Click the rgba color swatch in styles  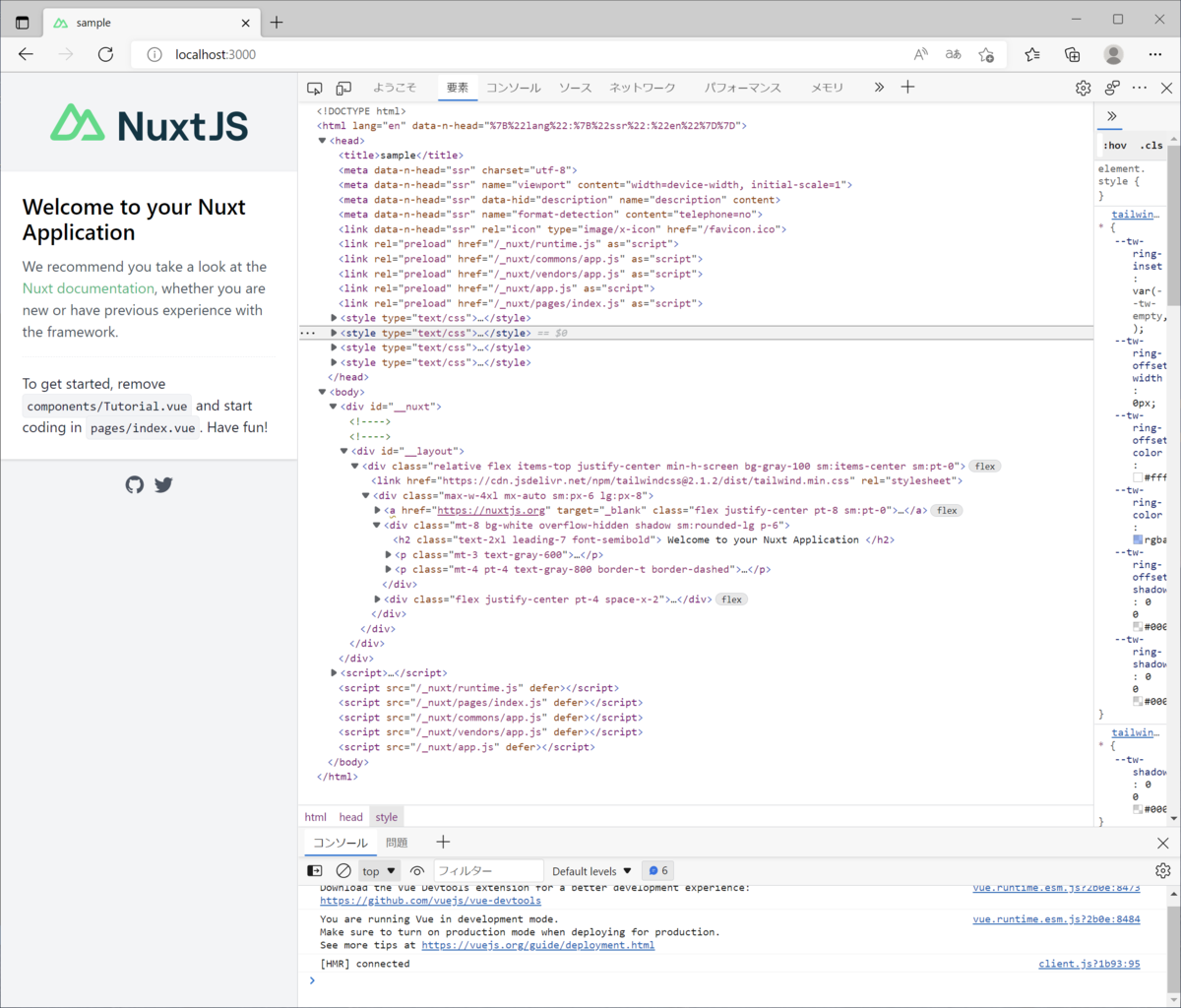(1138, 540)
